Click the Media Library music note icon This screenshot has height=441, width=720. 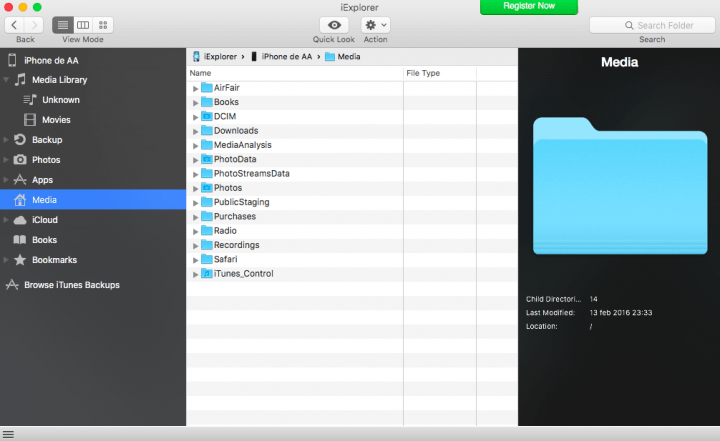coord(20,79)
